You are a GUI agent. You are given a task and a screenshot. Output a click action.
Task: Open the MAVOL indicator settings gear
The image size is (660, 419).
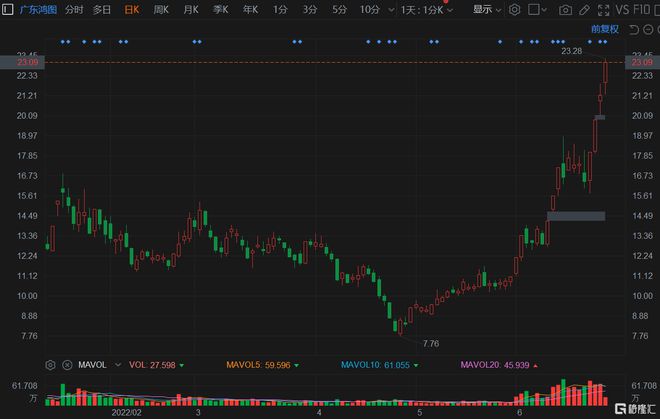(50, 365)
